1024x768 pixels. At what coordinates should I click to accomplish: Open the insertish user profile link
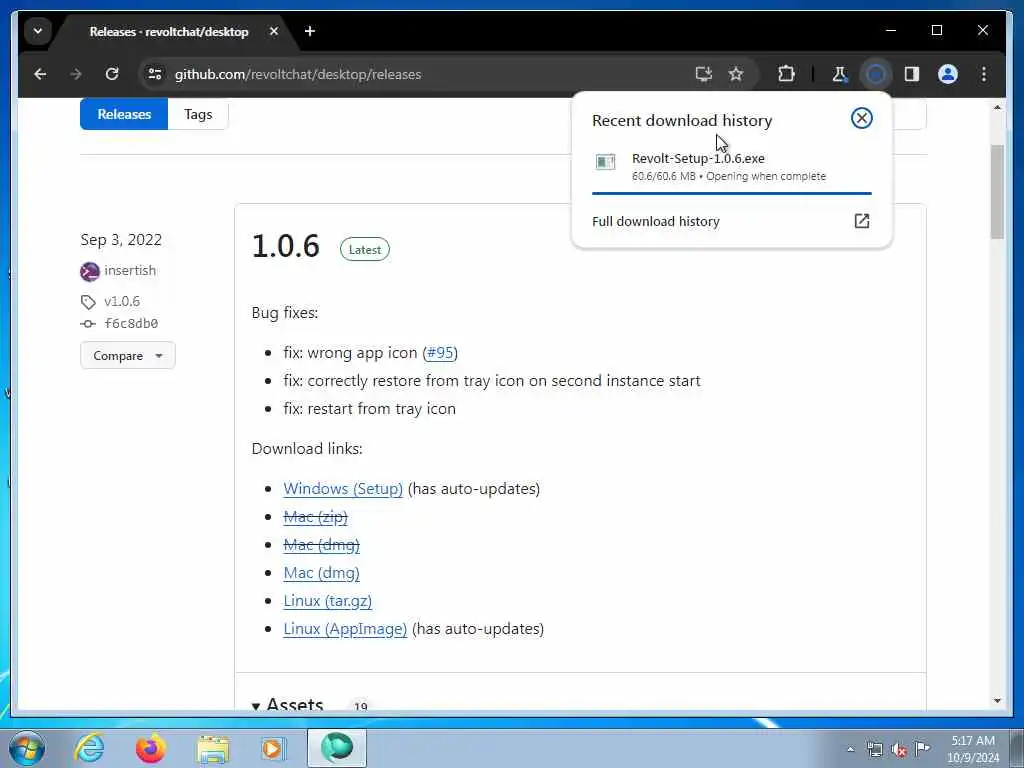(x=130, y=270)
